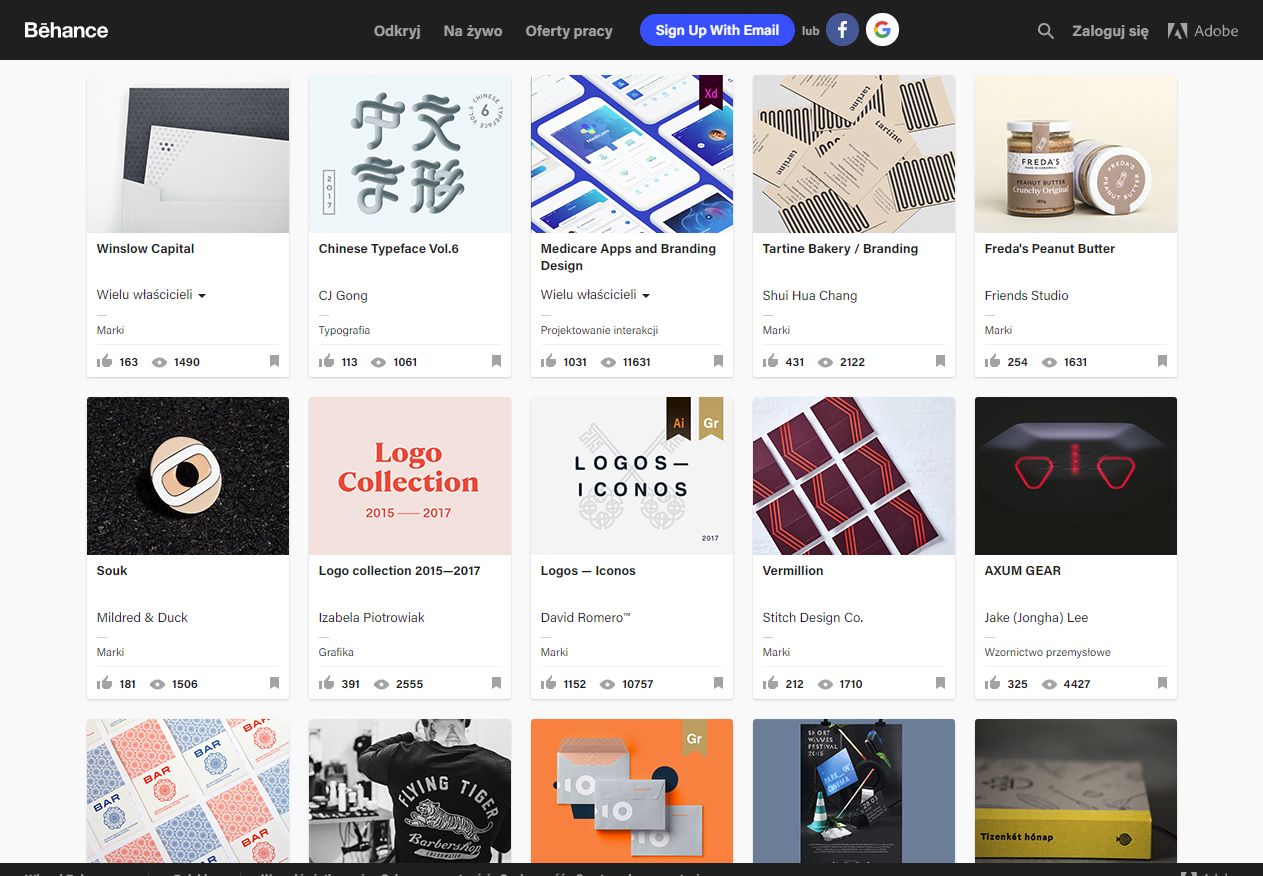Click the thumbs-up icon on Medicare Apps card

pyautogui.click(x=549, y=361)
